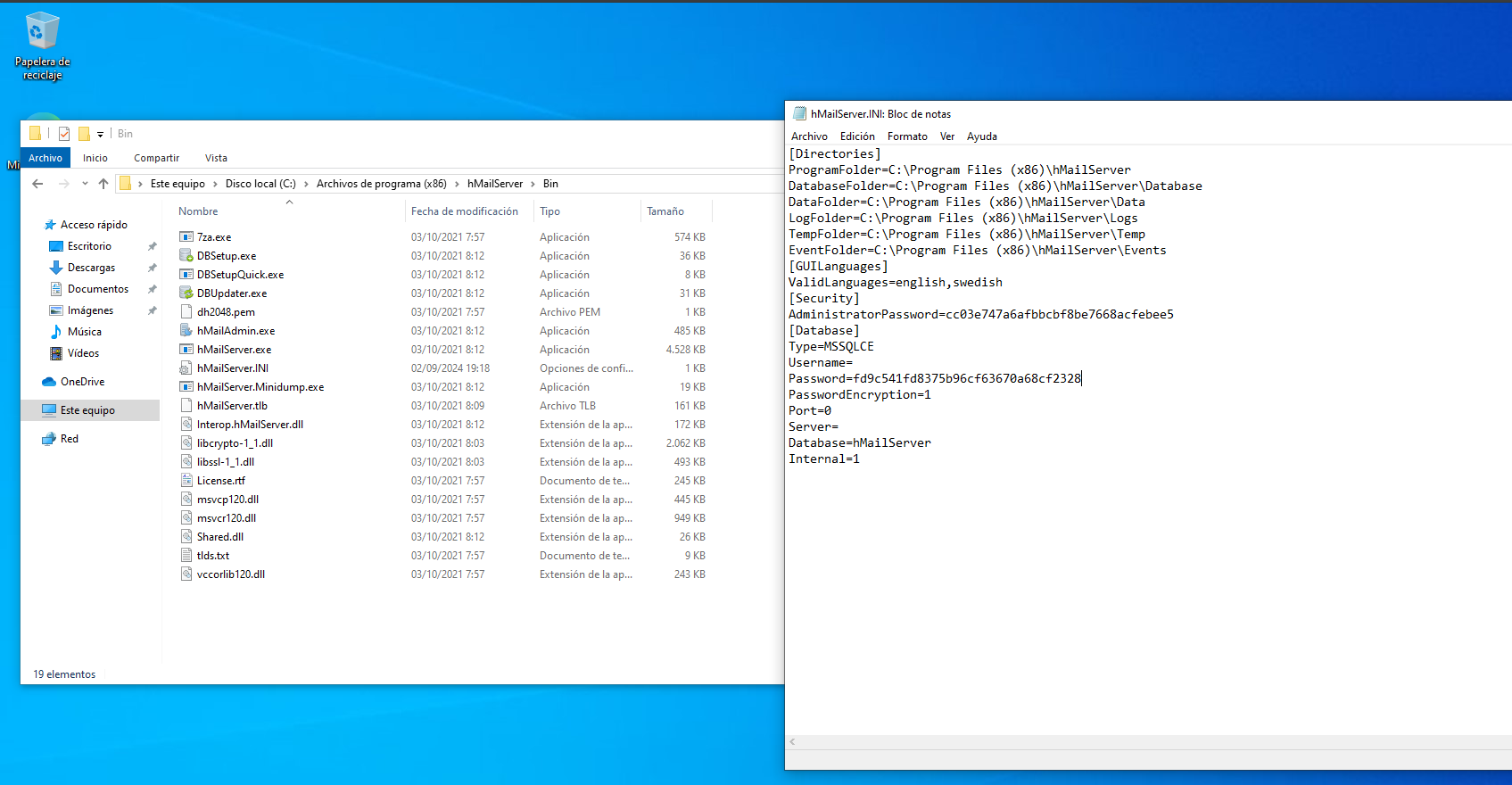Click the Vídeos sidebar icon
This screenshot has width=1512, height=785.
pyautogui.click(x=56, y=353)
